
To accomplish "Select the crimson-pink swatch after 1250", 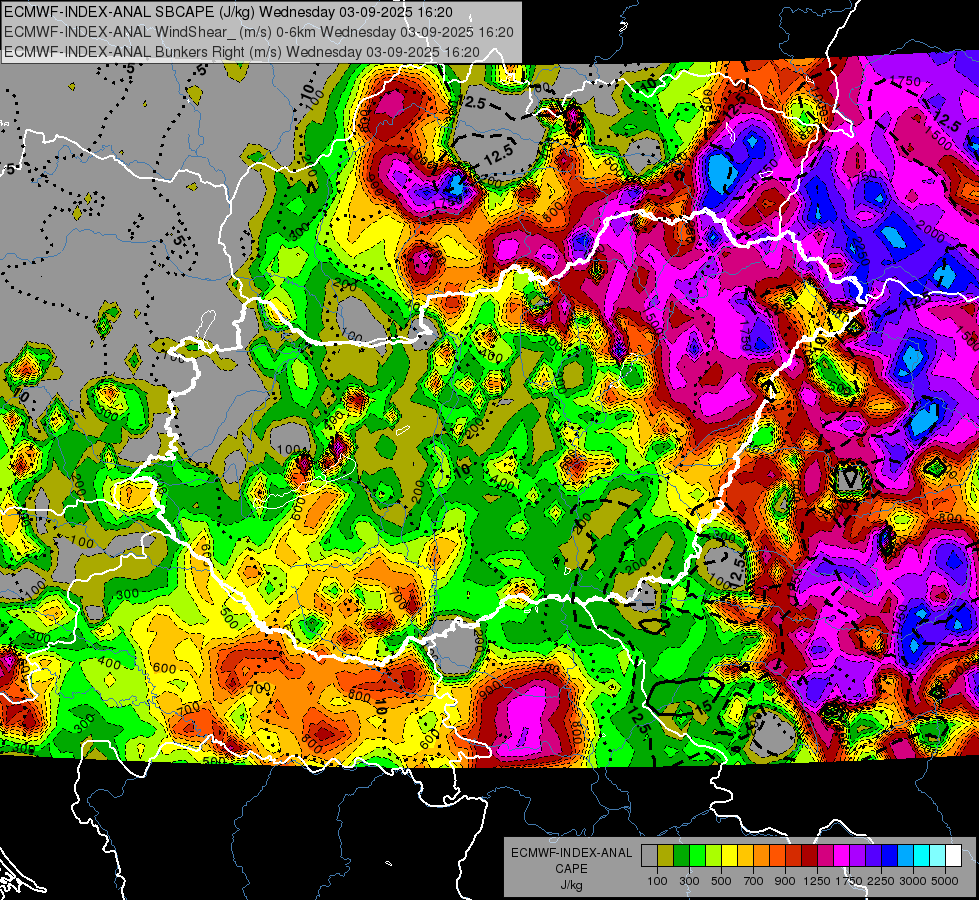I will coord(825,856).
